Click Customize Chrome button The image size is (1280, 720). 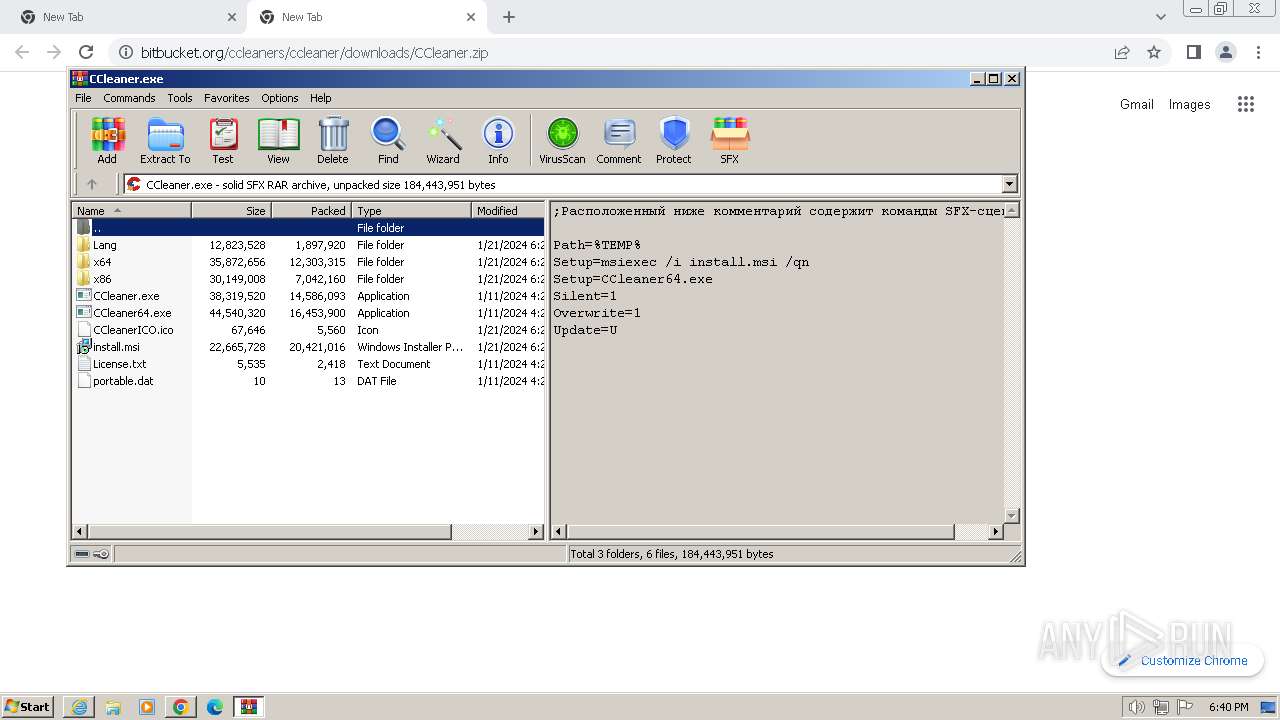pos(1182,660)
